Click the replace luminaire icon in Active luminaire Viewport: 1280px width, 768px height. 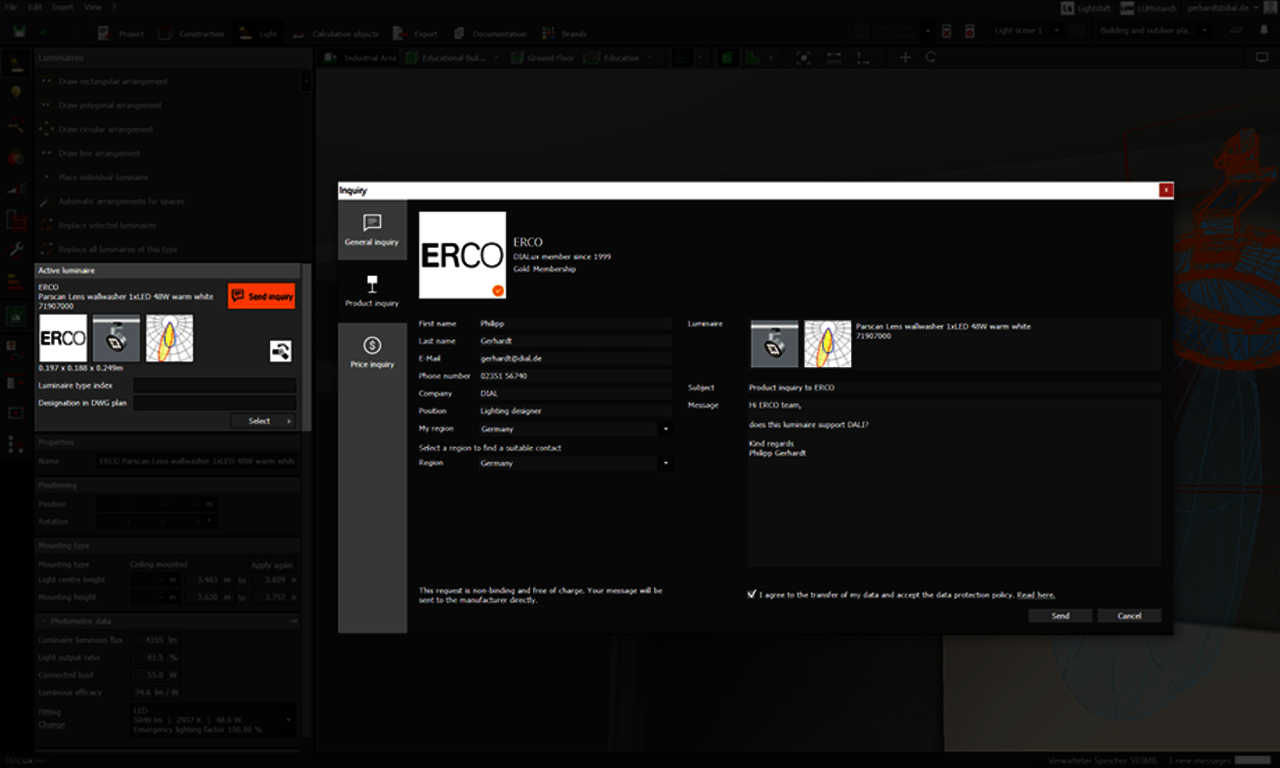pyautogui.click(x=281, y=350)
